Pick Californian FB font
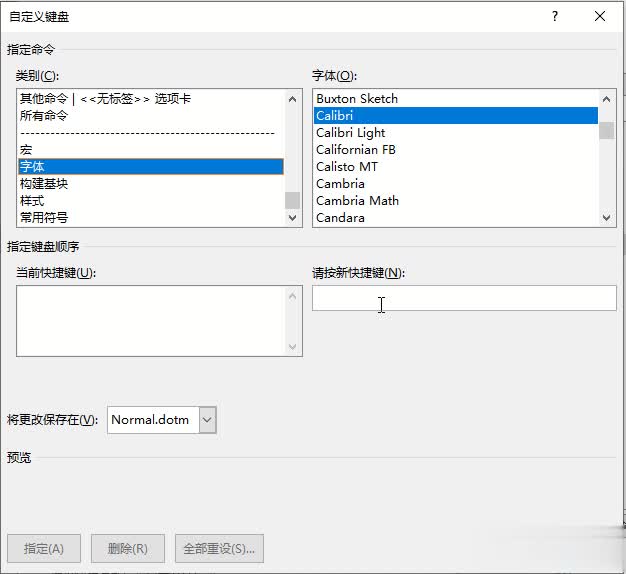Viewport: 626px width, 574px height. click(x=456, y=150)
